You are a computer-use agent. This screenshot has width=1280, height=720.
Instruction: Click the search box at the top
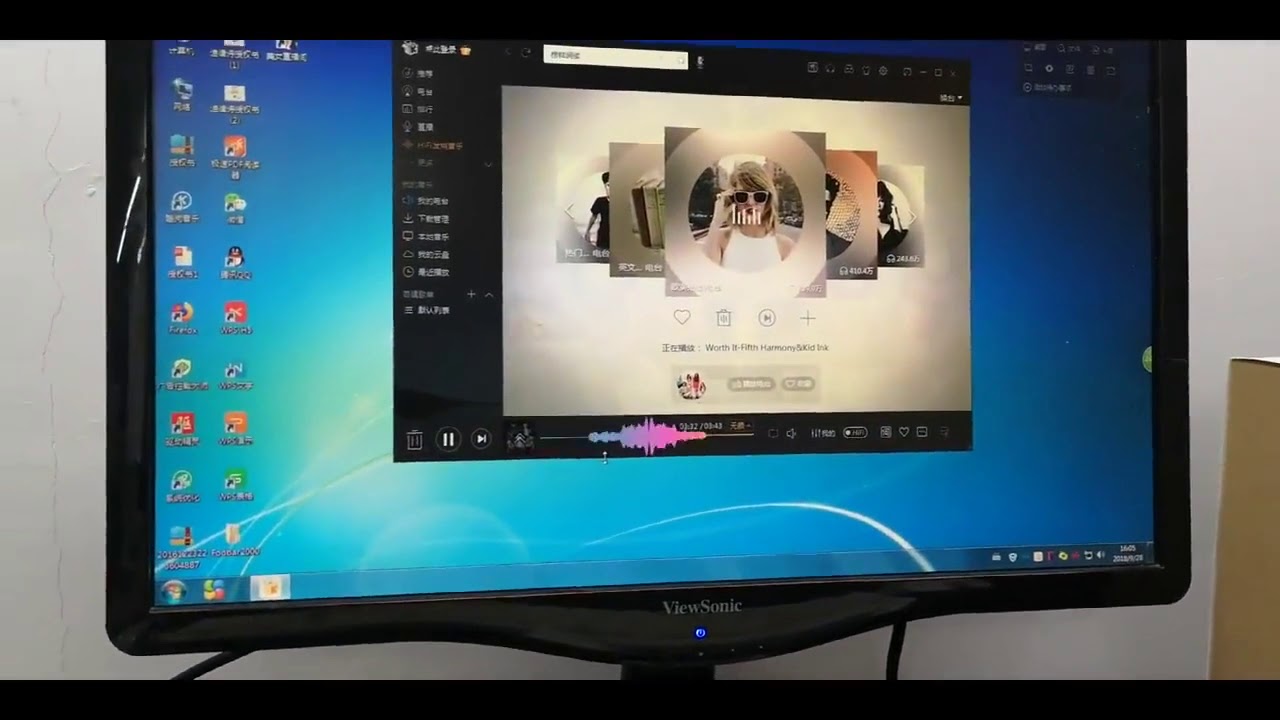tap(615, 57)
